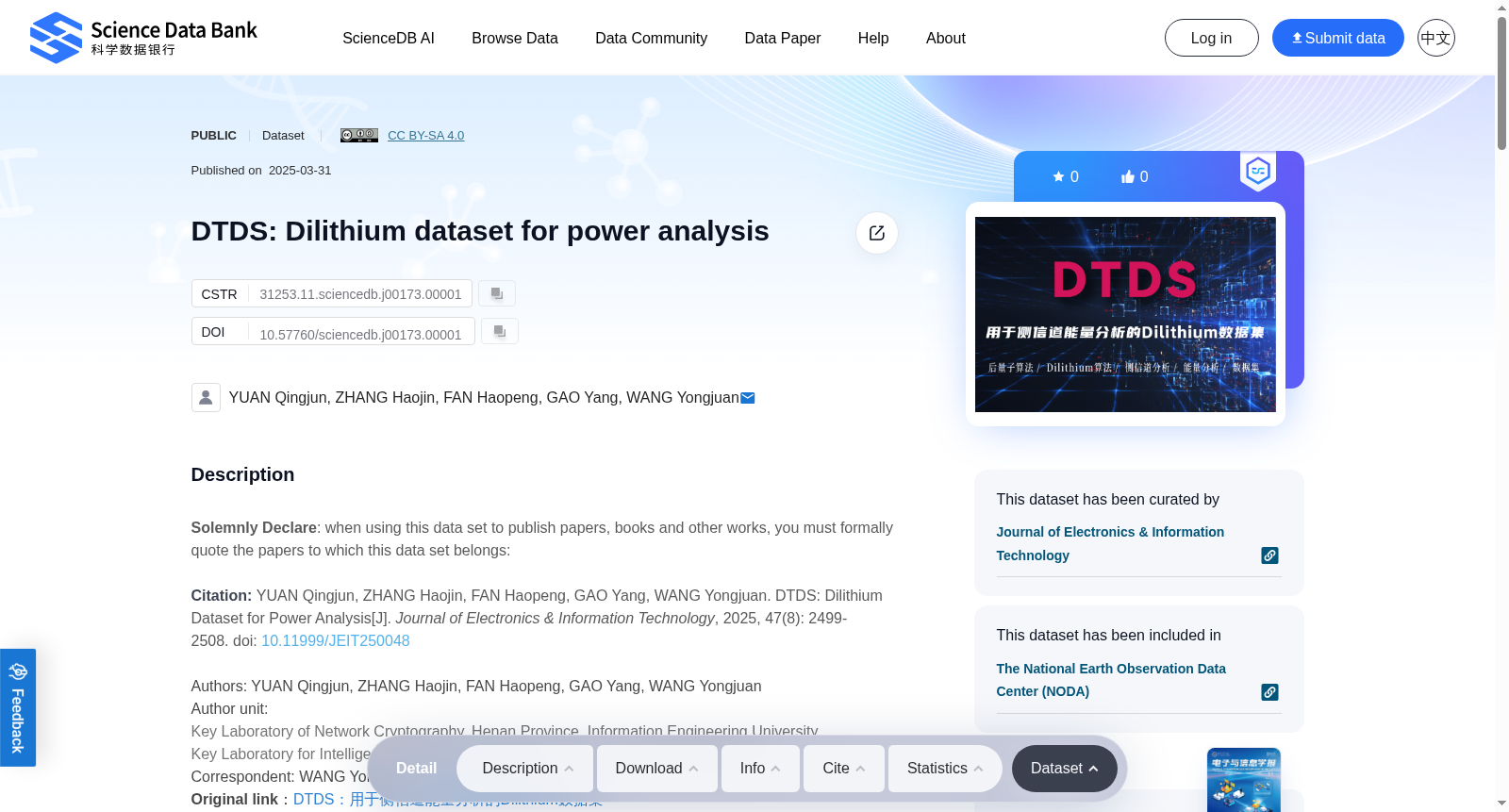Click the certification shield badge
The image size is (1509, 812).
click(1258, 172)
